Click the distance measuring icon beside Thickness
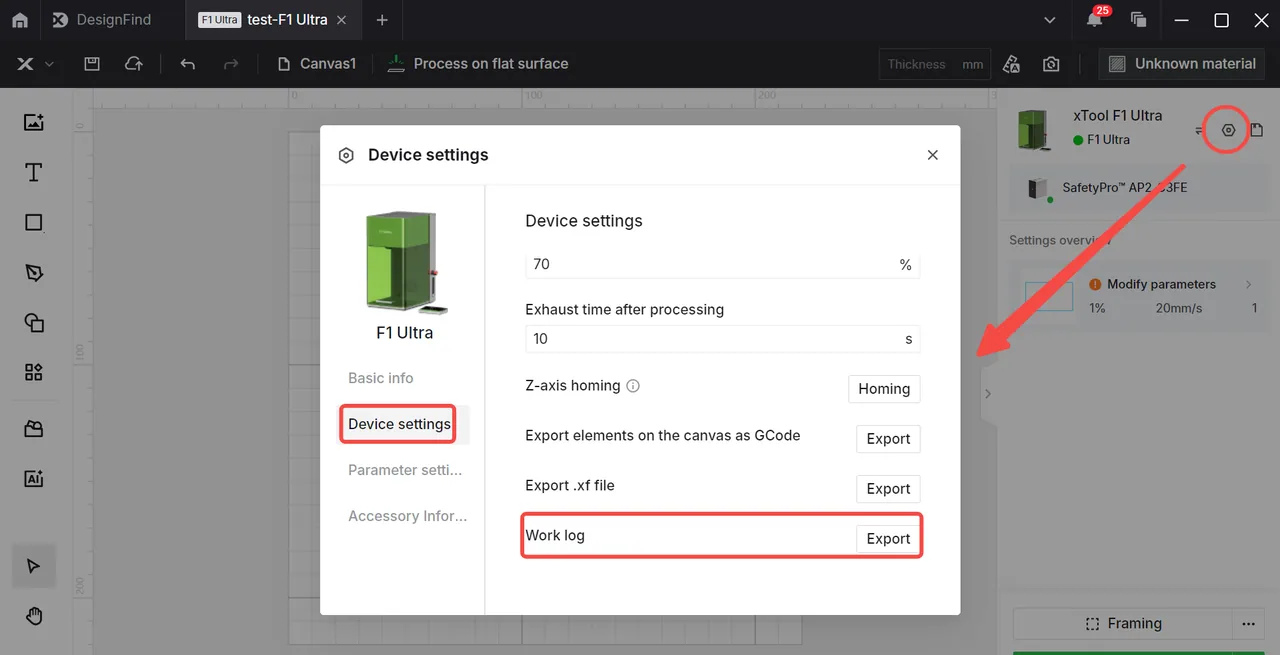Screen dimensions: 1280x655 (x=1011, y=64)
